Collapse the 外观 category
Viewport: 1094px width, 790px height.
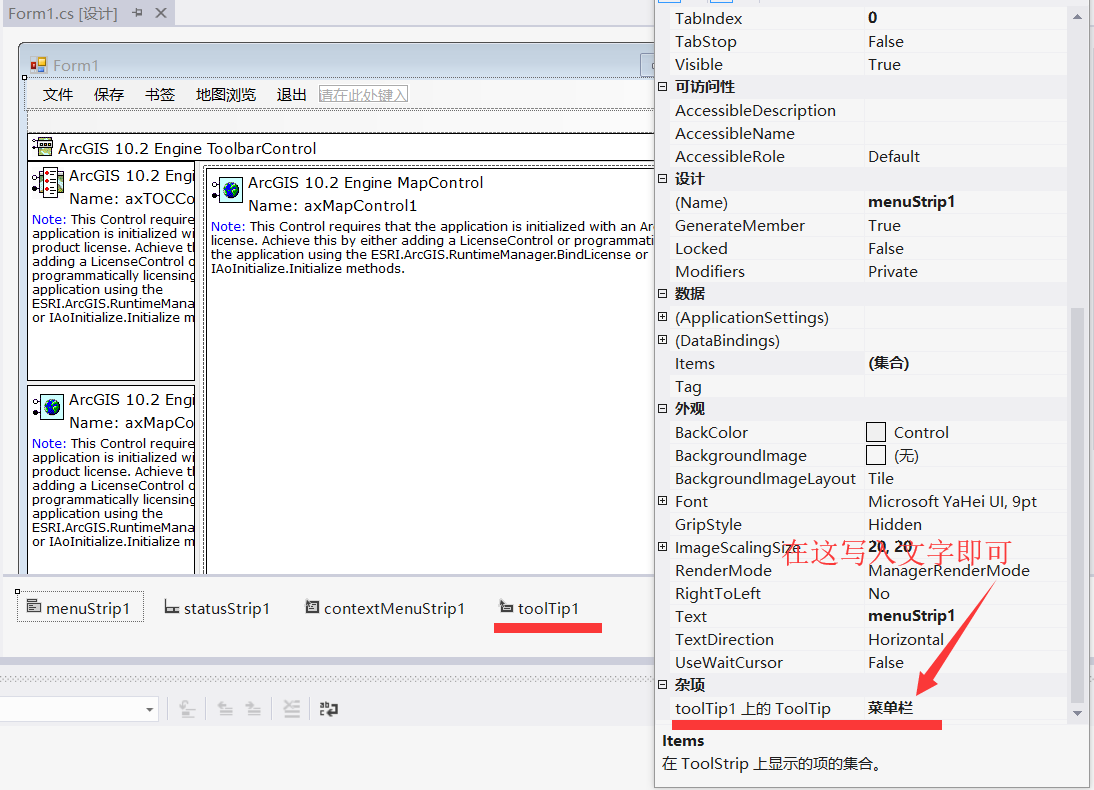pos(662,409)
